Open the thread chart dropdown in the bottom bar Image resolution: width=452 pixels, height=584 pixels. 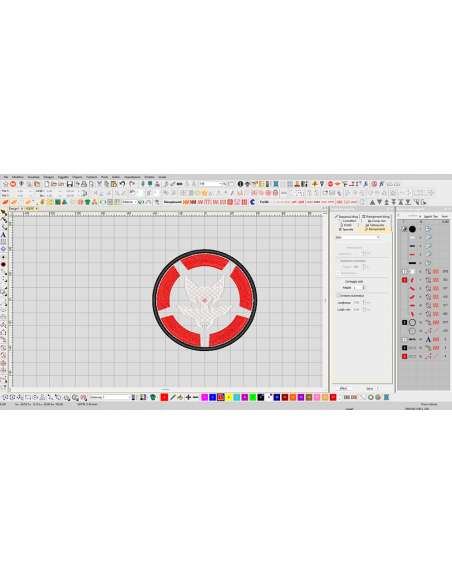110,397
